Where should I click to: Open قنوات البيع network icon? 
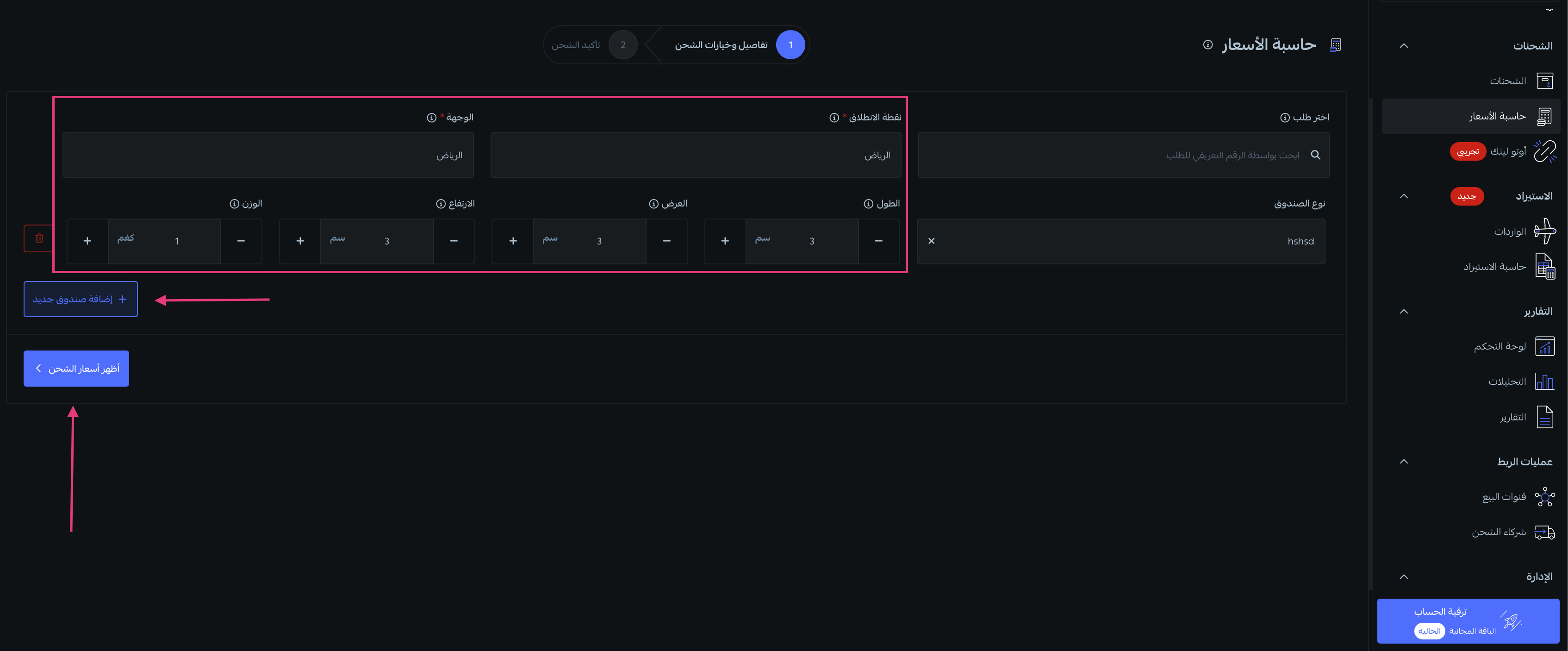(x=1544, y=497)
